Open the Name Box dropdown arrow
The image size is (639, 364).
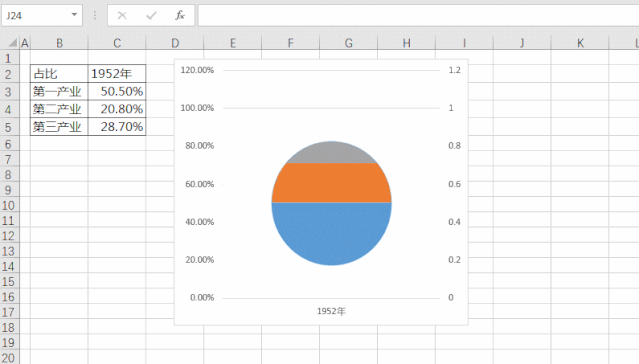[74, 15]
